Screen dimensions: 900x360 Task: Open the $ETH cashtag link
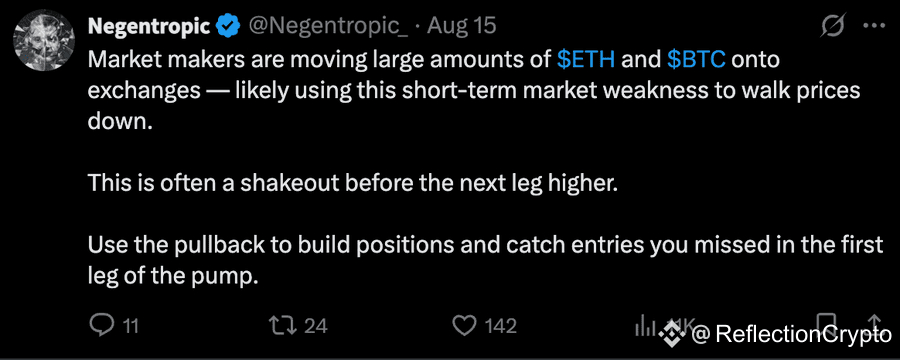(586, 60)
